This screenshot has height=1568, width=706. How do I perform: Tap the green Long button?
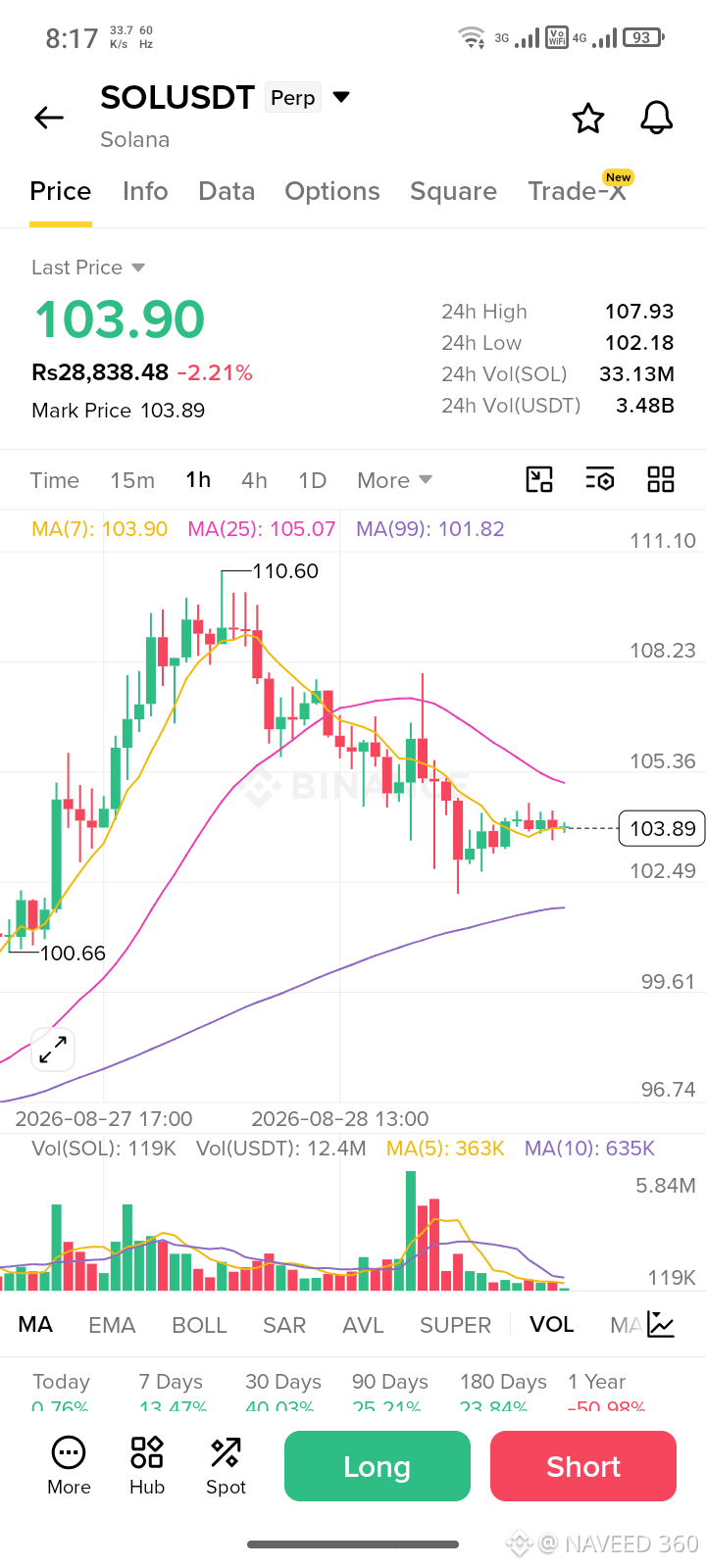pyautogui.click(x=378, y=1466)
